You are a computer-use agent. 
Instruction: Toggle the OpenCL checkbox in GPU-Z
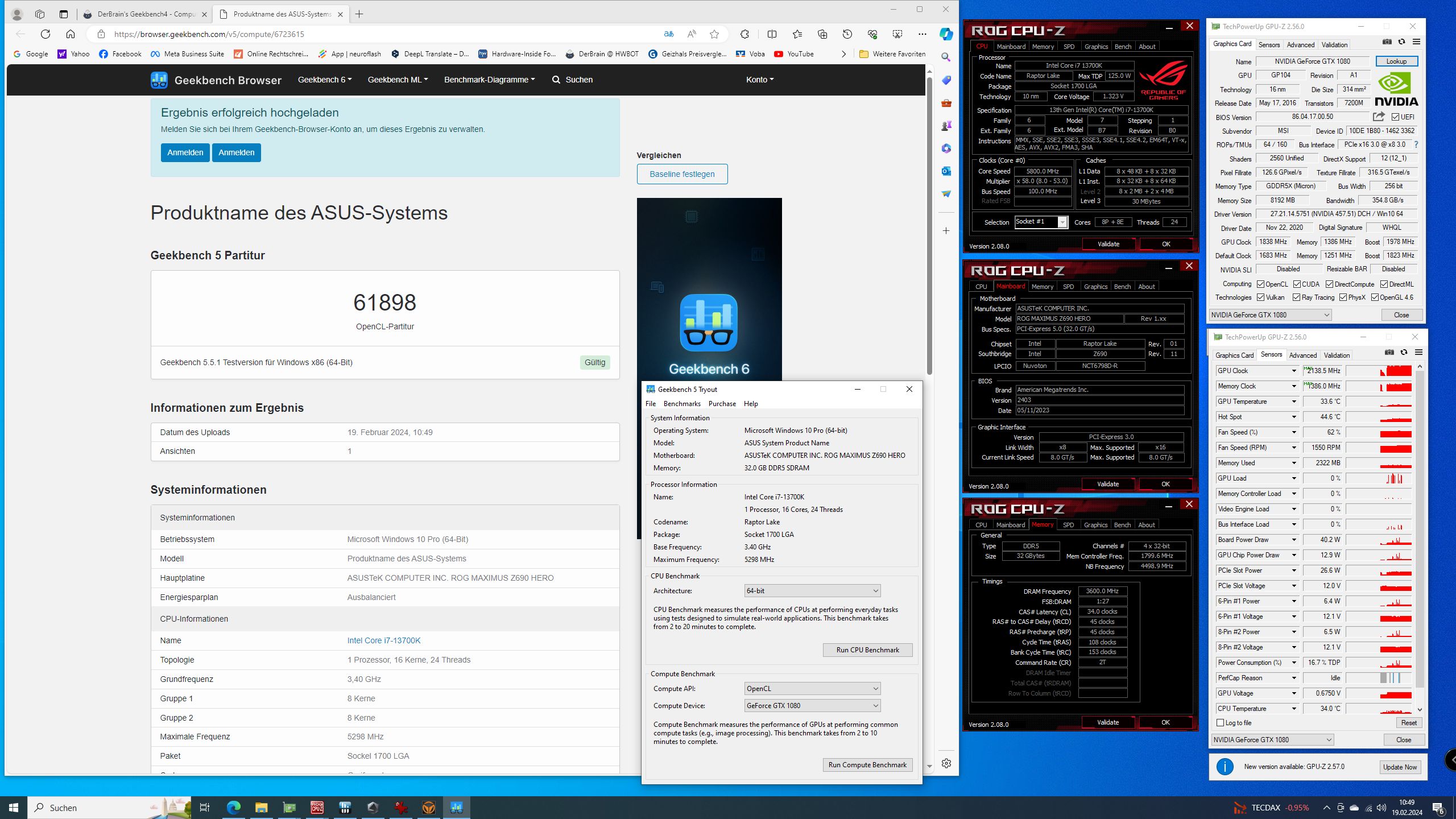tap(1260, 284)
